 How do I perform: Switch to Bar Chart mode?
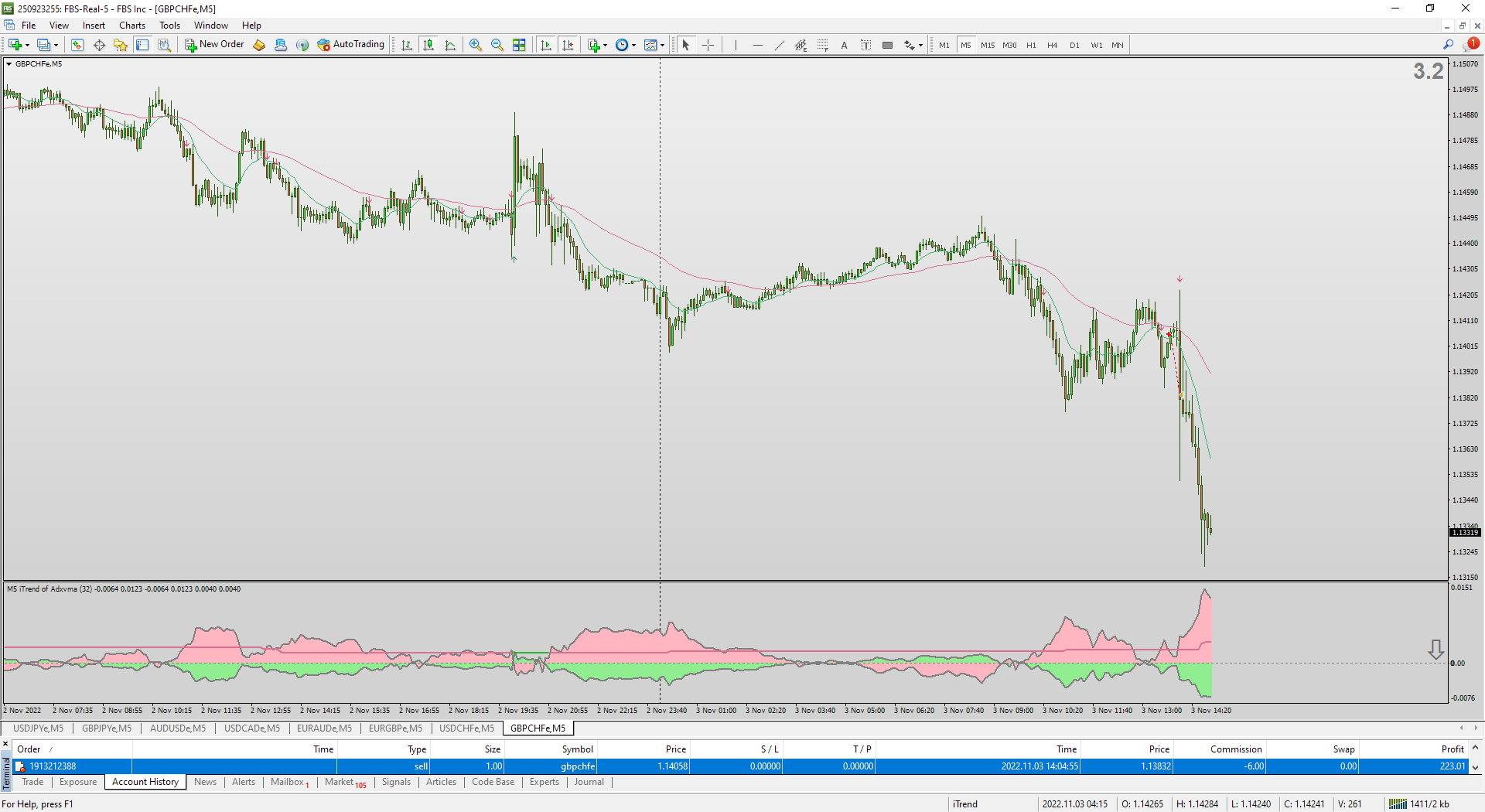pos(407,45)
